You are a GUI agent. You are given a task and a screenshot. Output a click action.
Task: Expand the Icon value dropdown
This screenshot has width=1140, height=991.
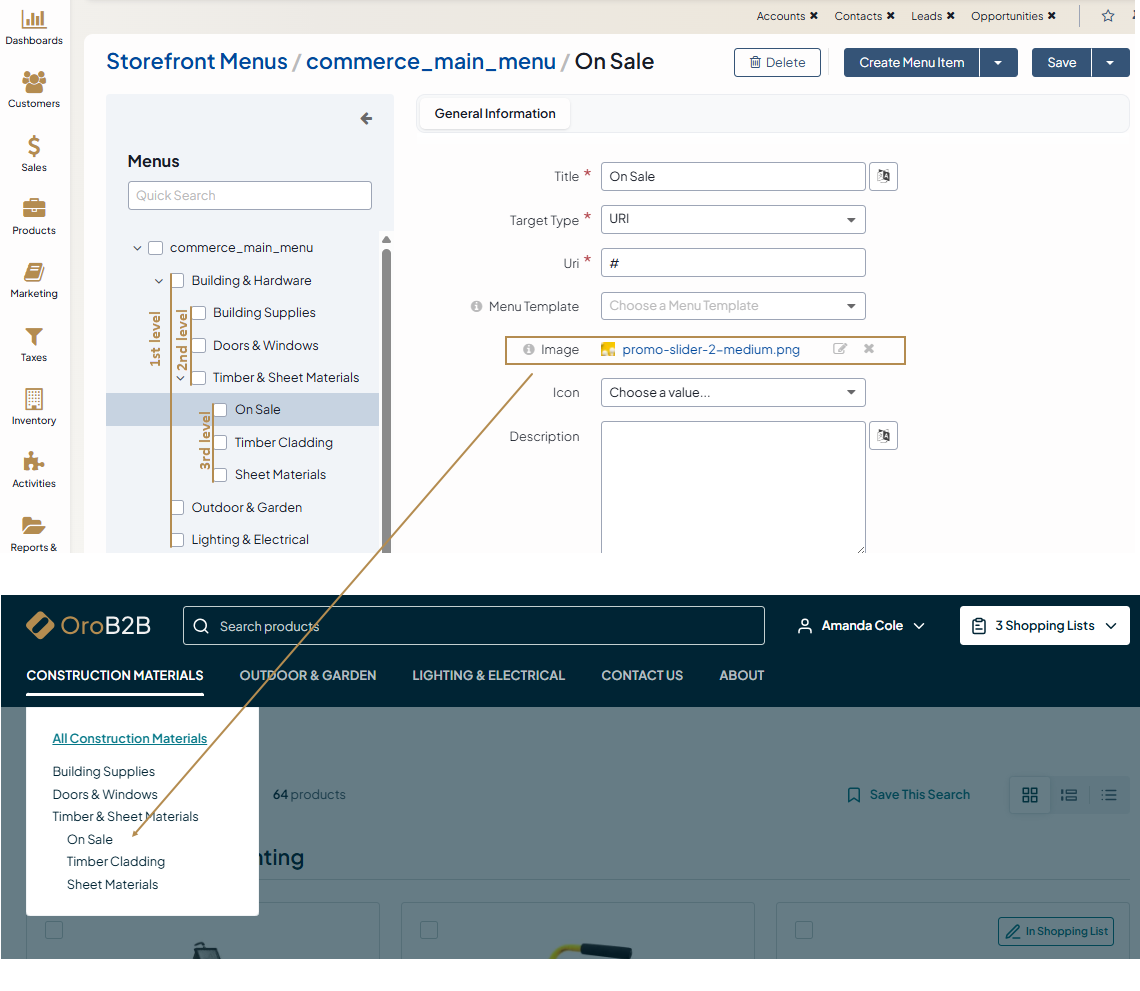[732, 393]
